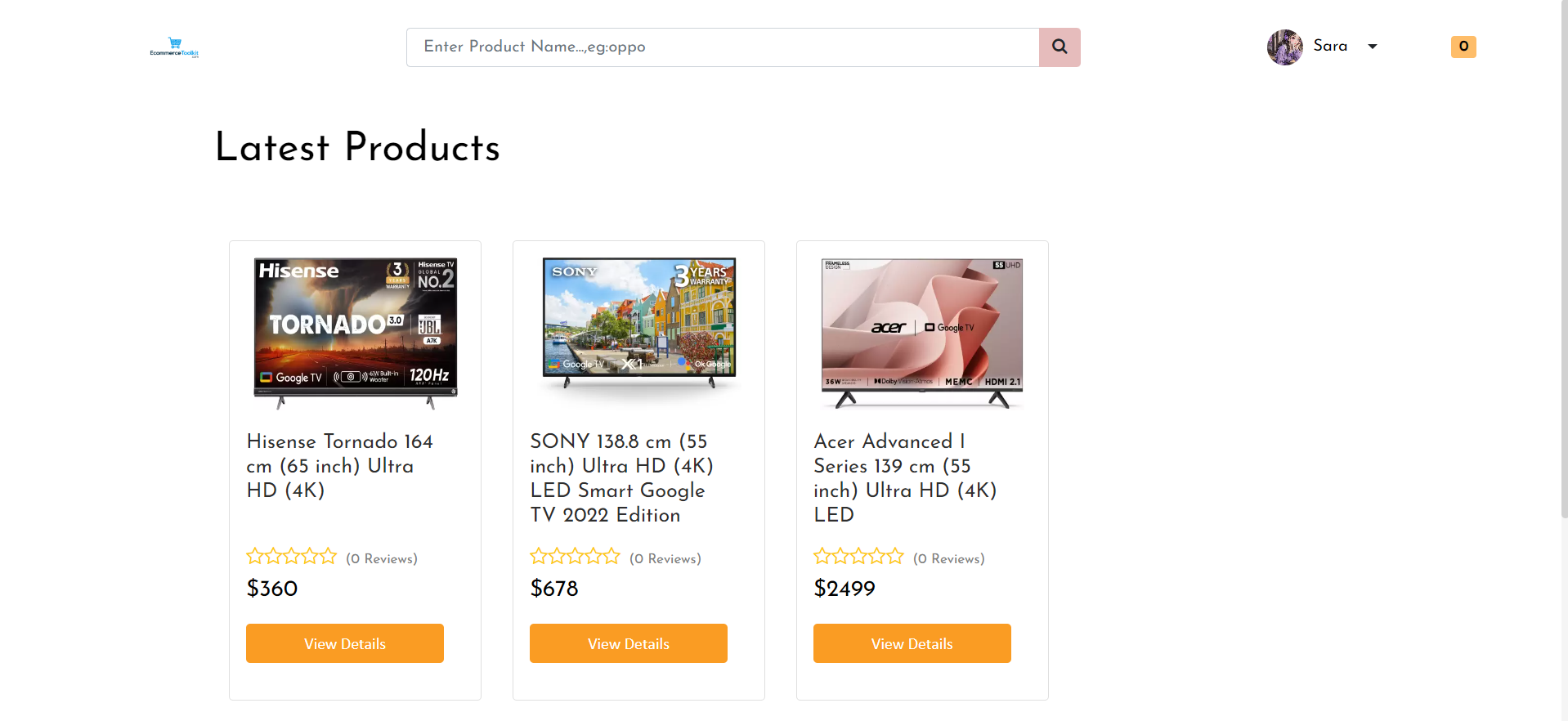
Task: Click the third star under Acer TV rating
Action: point(858,555)
